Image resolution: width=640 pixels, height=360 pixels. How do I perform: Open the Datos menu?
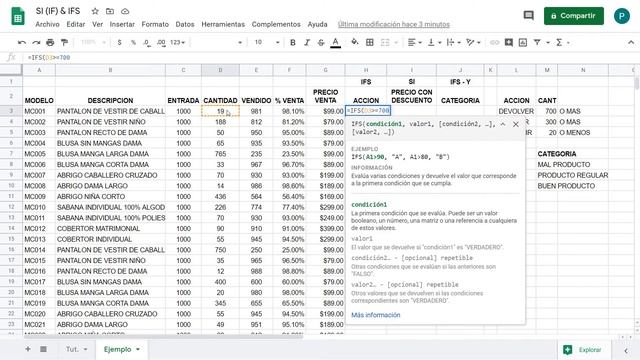185,24
